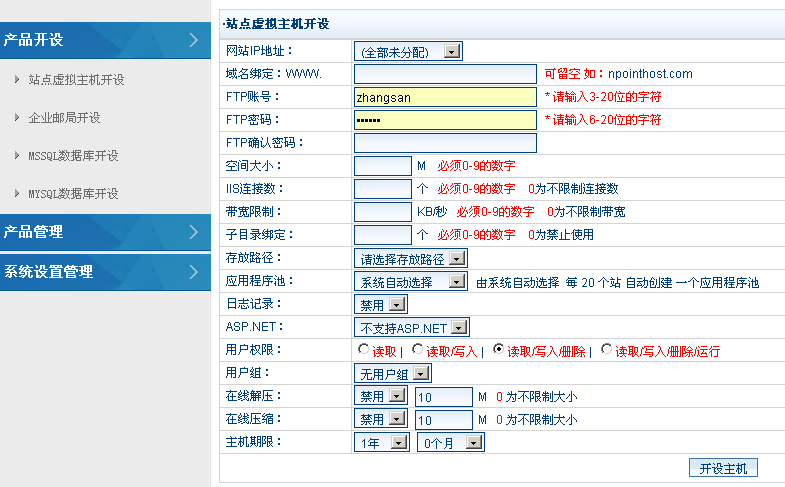Viewport: 785px width, 487px height.
Task: Expand the 应用程序池 dropdown
Action: tap(411, 282)
